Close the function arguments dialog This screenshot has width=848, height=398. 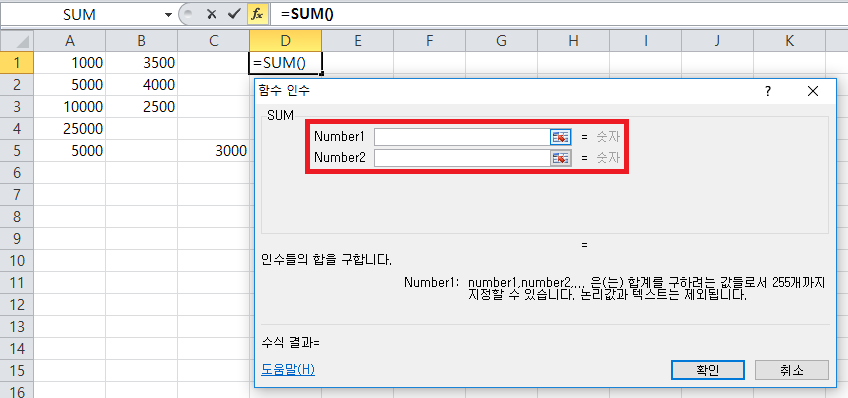[813, 91]
